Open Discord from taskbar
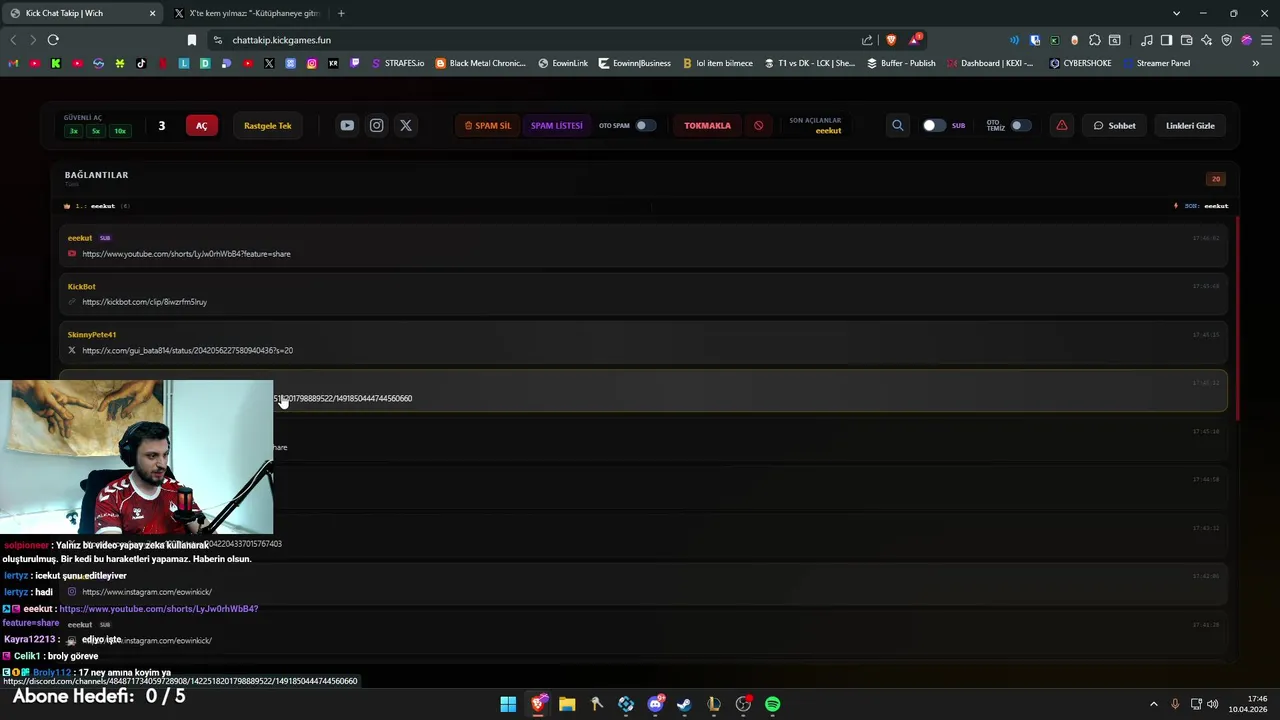The height and width of the screenshot is (720, 1280). click(x=655, y=704)
